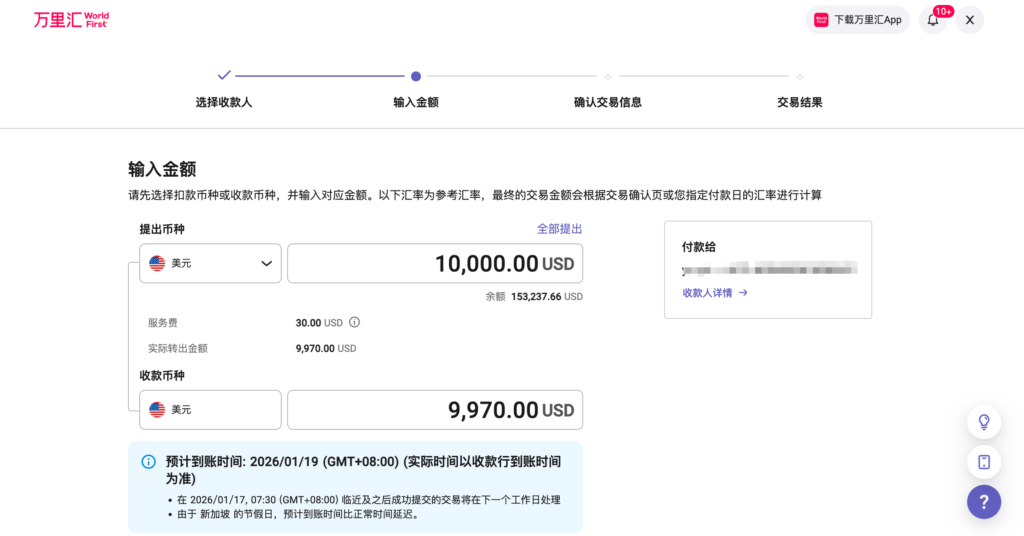Viewport: 1024px width, 536px height.
Task: Click the 付款给 heading
Action: pos(699,247)
